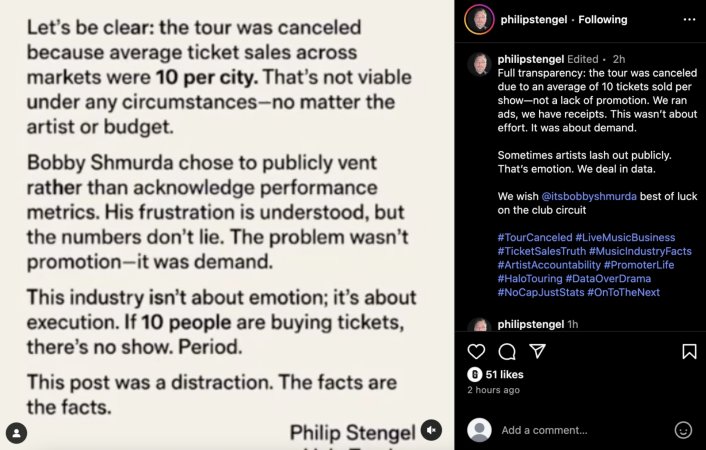Open #MusicIndustryFacts hashtag
706x450 pixels.
tap(640, 251)
